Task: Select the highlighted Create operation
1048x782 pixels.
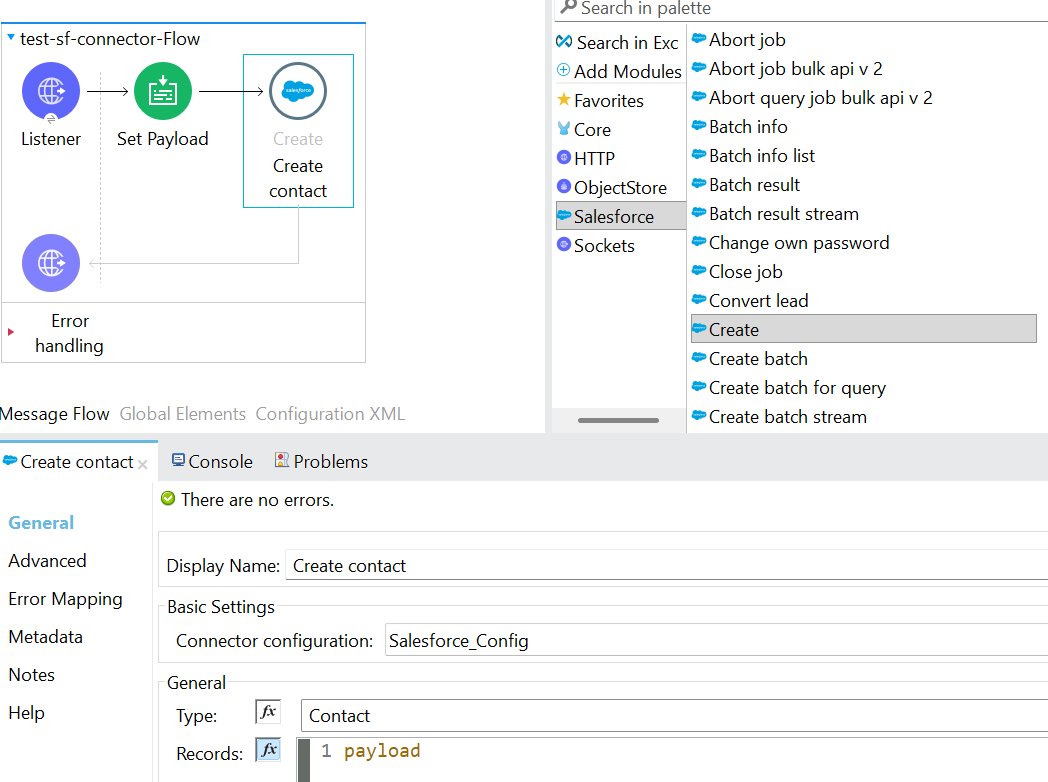Action: [x=864, y=329]
